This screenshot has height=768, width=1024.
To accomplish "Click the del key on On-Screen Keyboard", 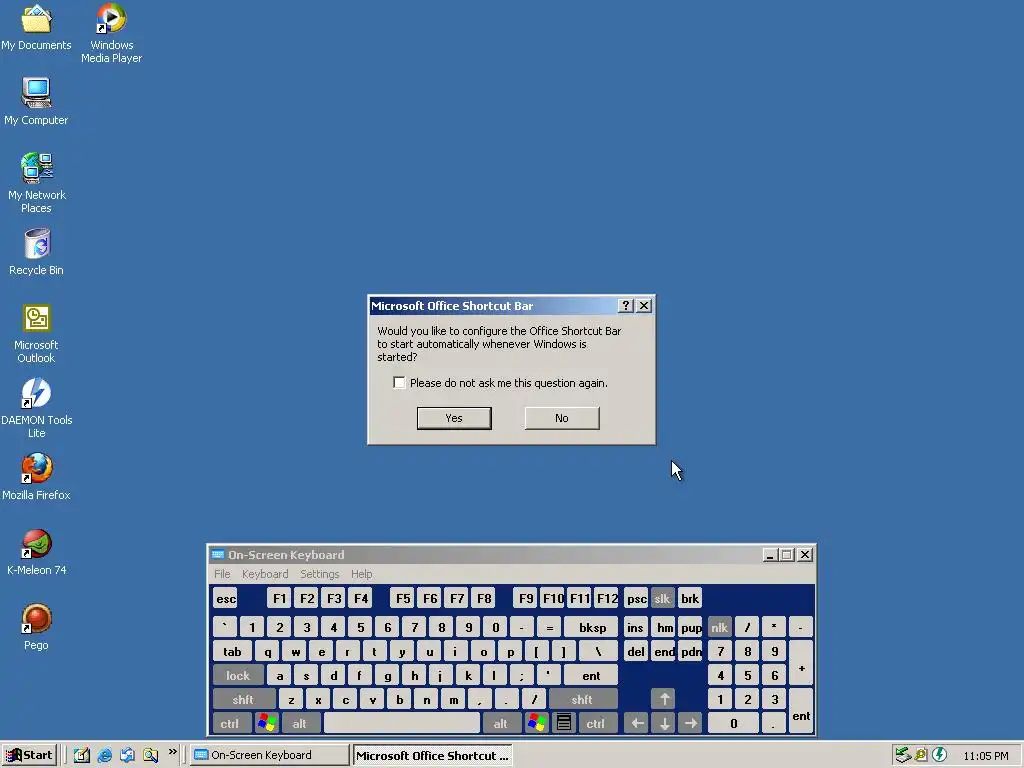I will [635, 651].
